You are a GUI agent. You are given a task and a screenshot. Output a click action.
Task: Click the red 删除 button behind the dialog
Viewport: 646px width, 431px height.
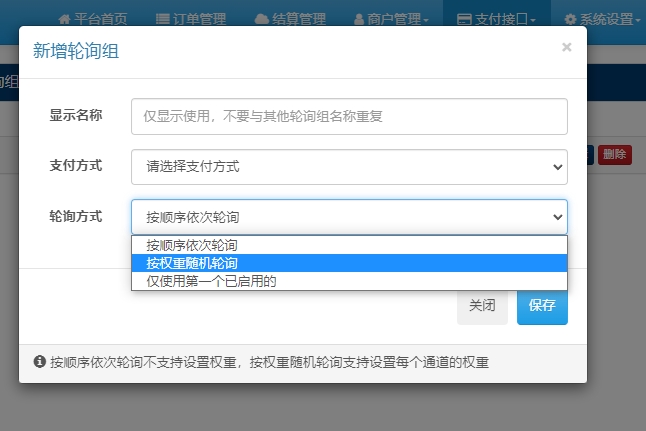click(x=615, y=155)
